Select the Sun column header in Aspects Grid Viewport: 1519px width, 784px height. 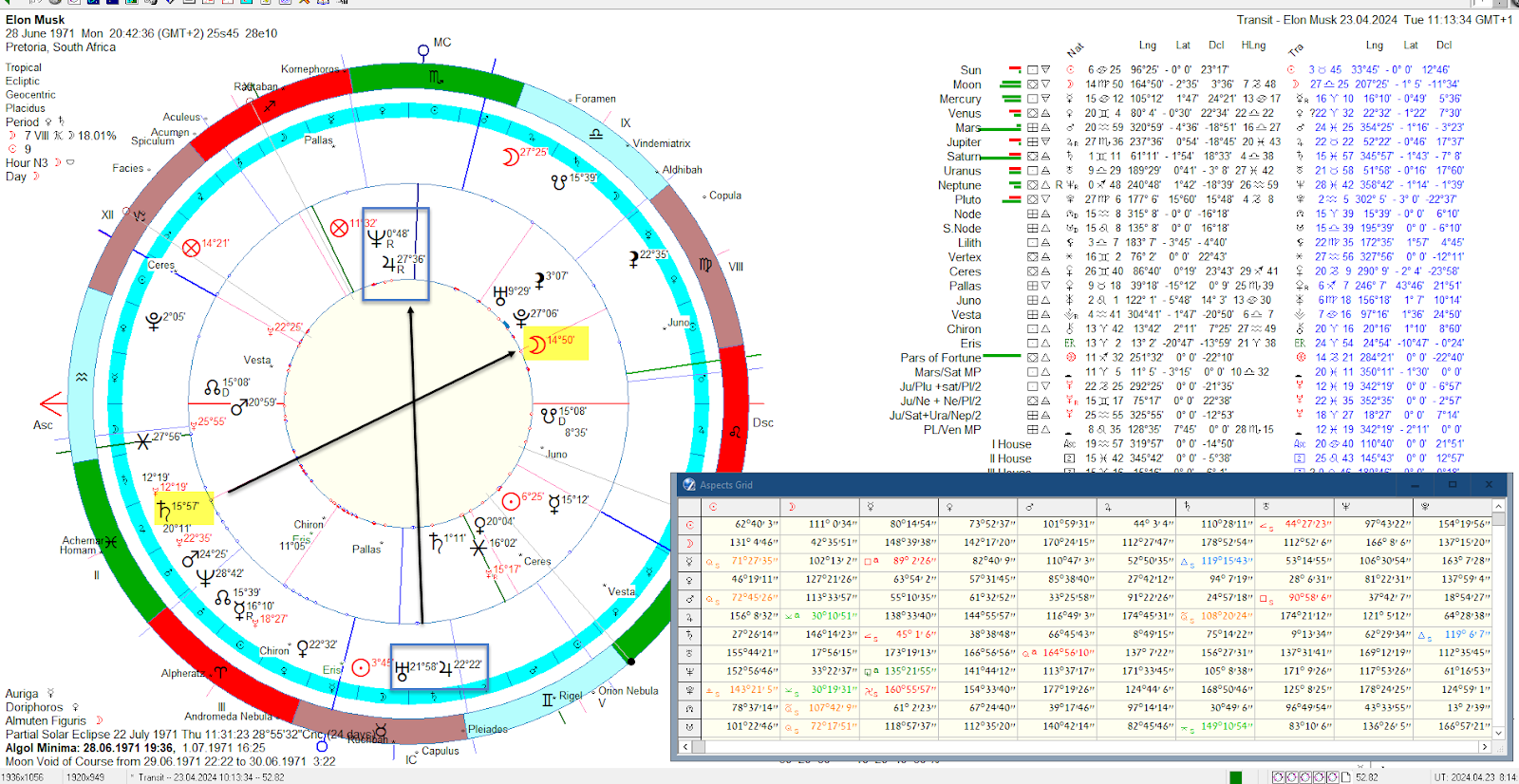point(741,507)
